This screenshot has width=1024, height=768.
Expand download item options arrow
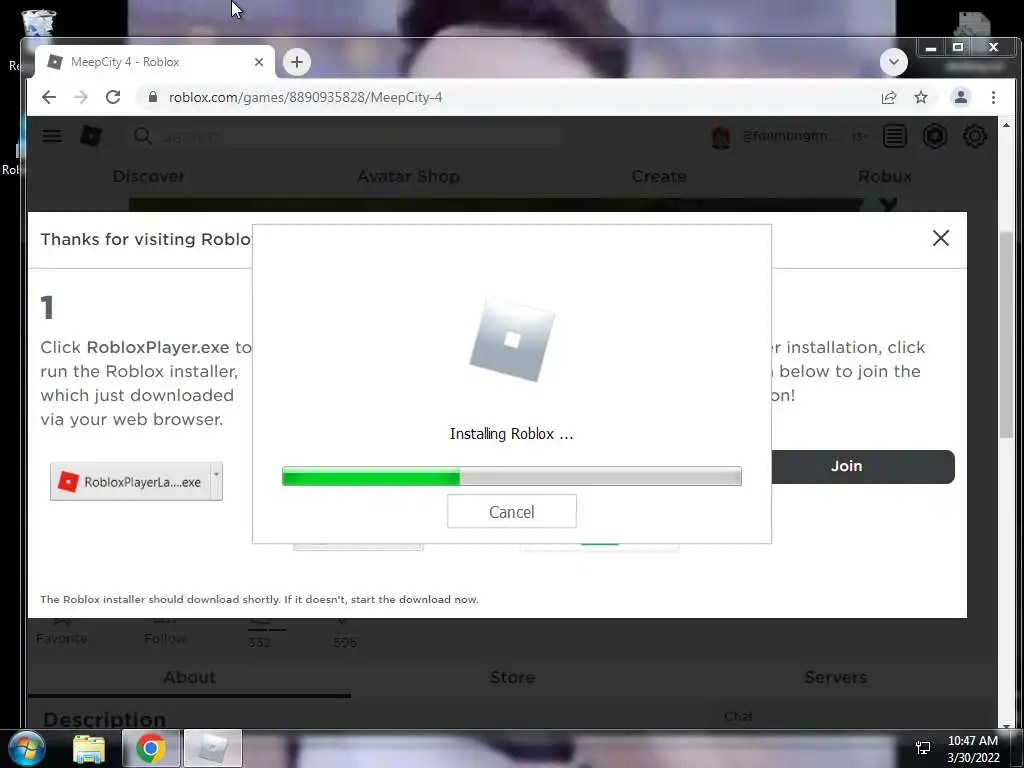[217, 482]
